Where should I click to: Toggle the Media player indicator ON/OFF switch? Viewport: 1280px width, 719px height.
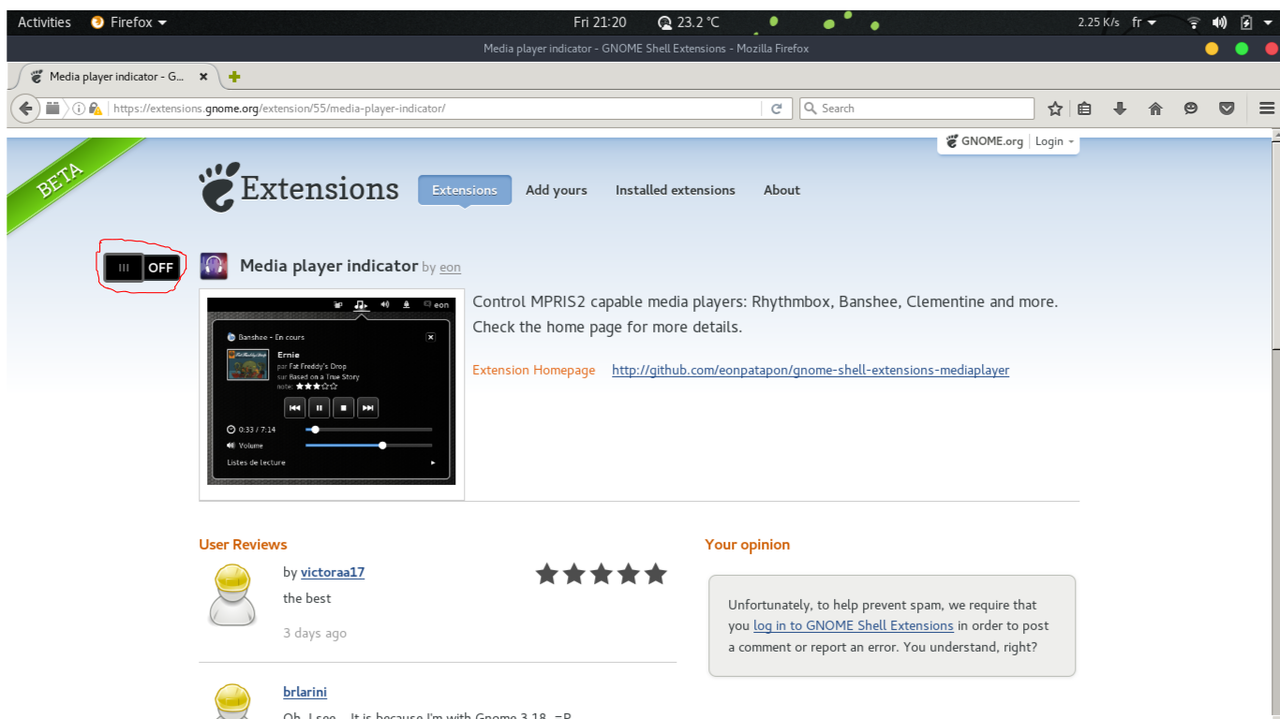pos(142,267)
